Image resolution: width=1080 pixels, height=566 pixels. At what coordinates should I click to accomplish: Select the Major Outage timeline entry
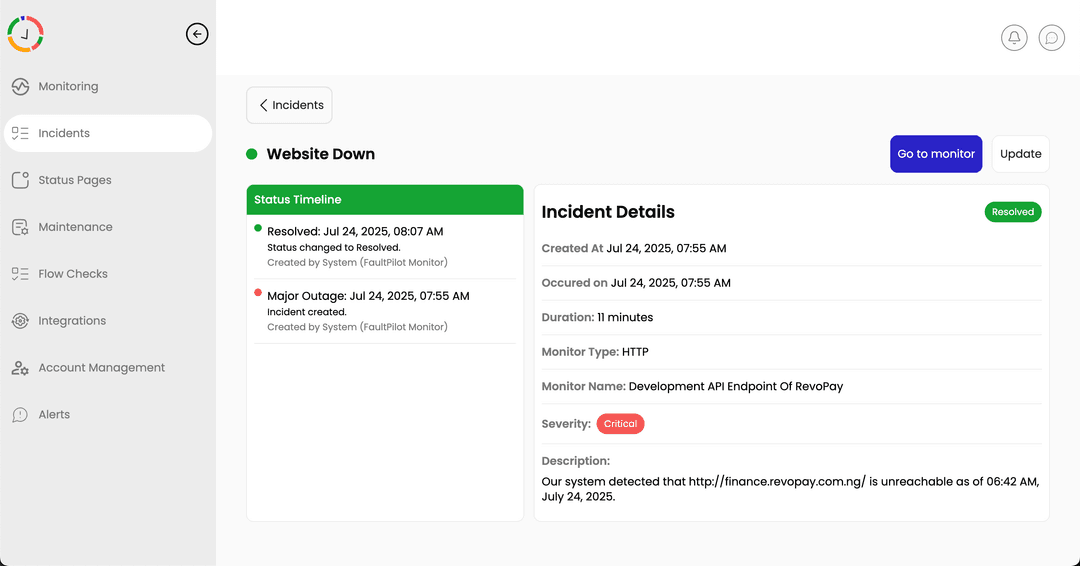(385, 311)
